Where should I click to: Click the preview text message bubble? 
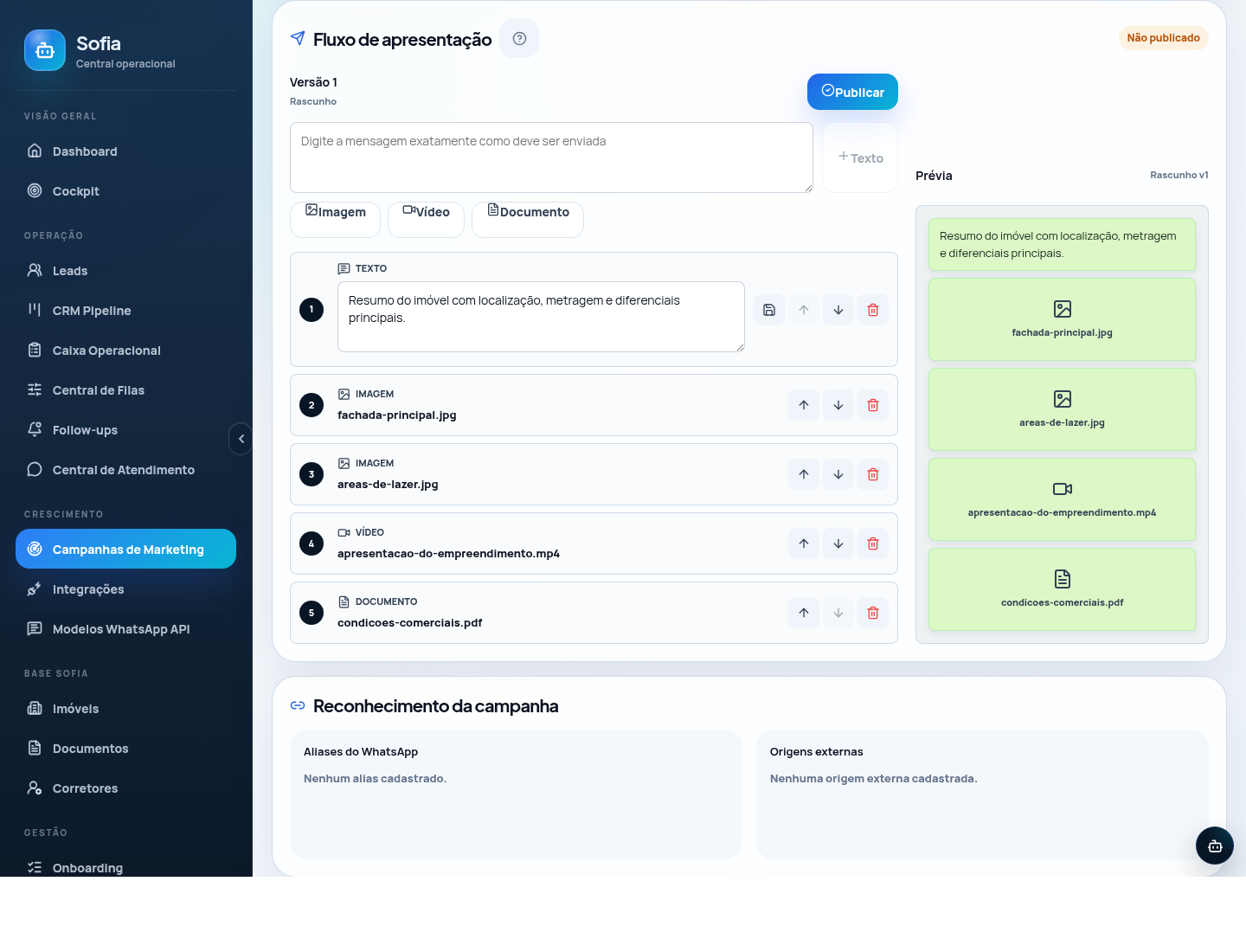pos(1062,244)
